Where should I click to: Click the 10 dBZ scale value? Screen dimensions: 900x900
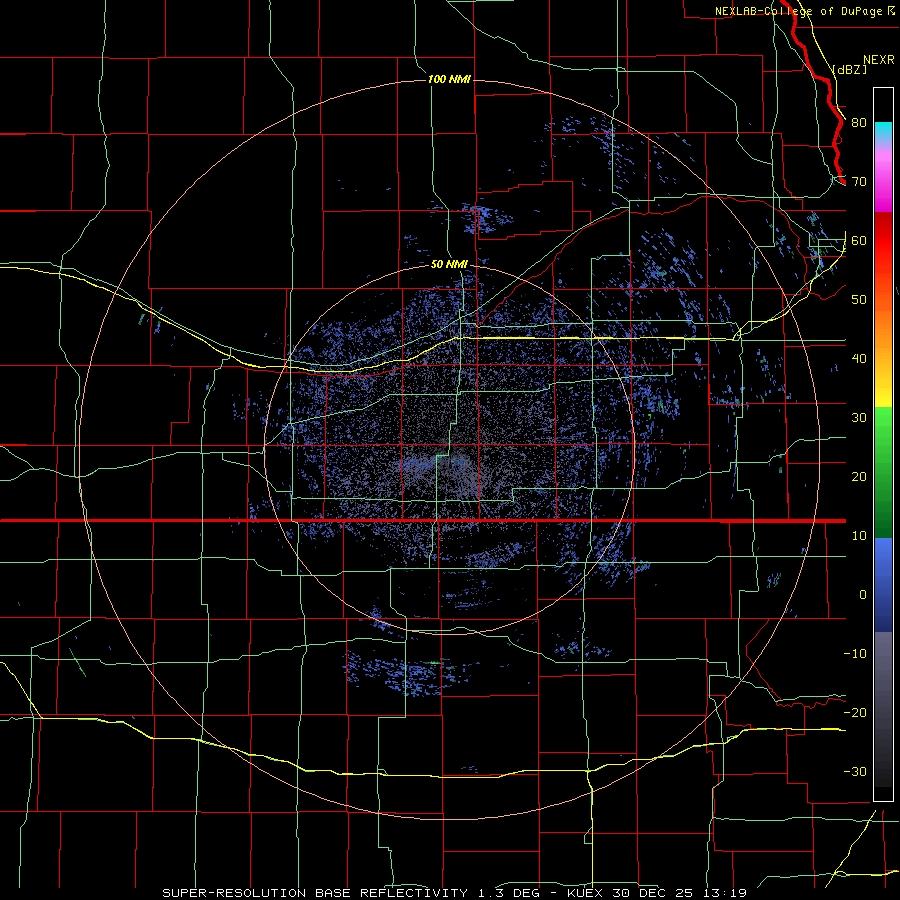point(859,536)
